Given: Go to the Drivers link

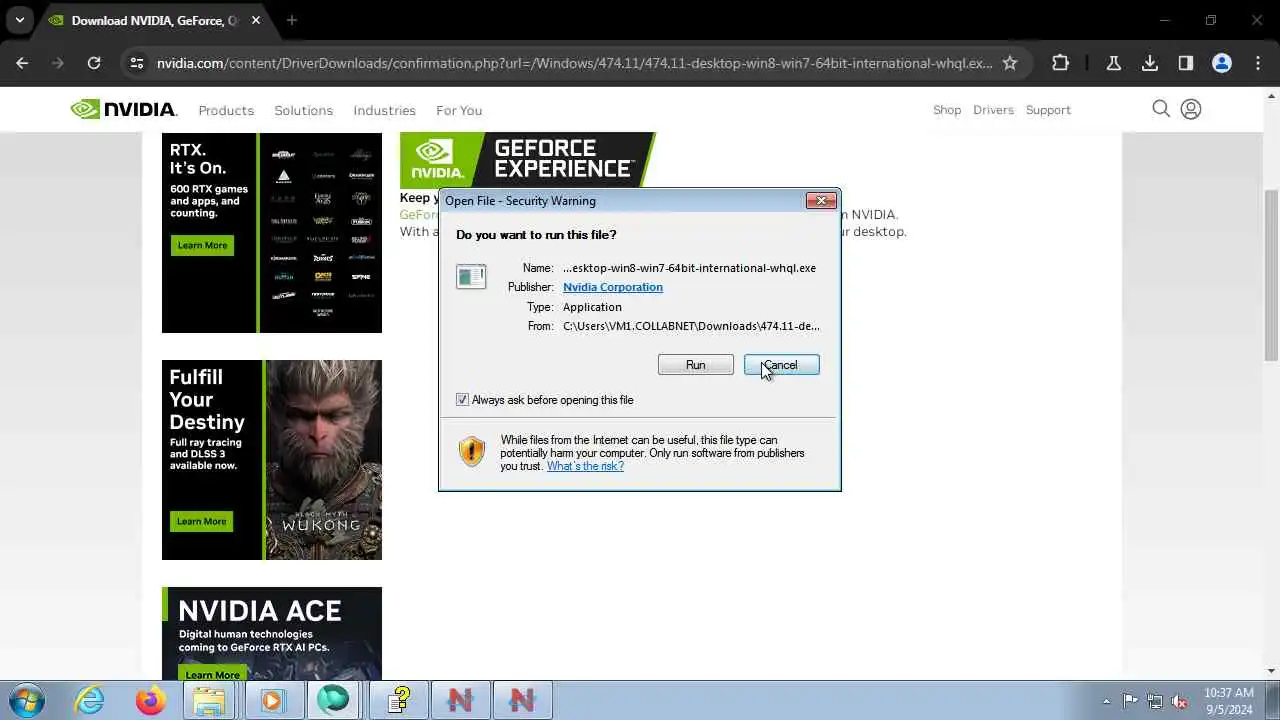Looking at the screenshot, I should coord(993,110).
